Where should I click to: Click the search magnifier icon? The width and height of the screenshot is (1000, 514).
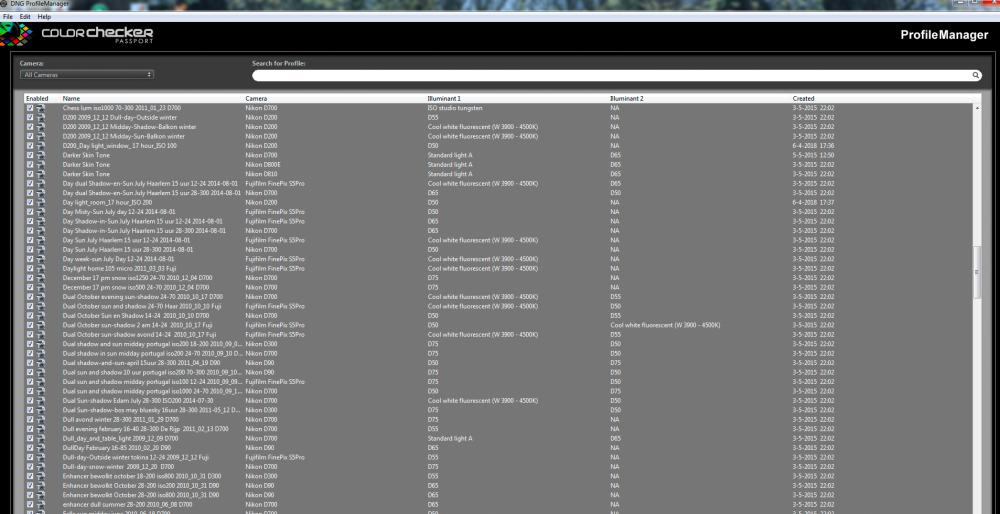(976, 75)
